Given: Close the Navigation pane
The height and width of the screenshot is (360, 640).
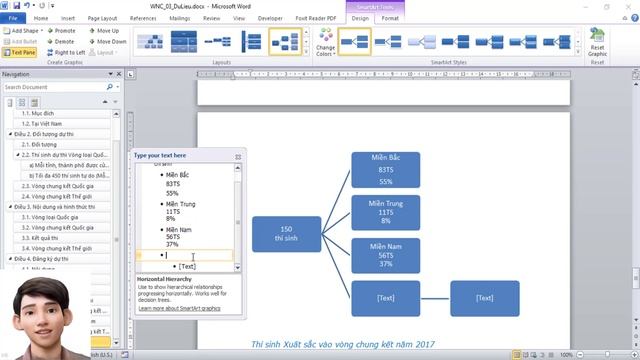Looking at the screenshot, I should [119, 74].
